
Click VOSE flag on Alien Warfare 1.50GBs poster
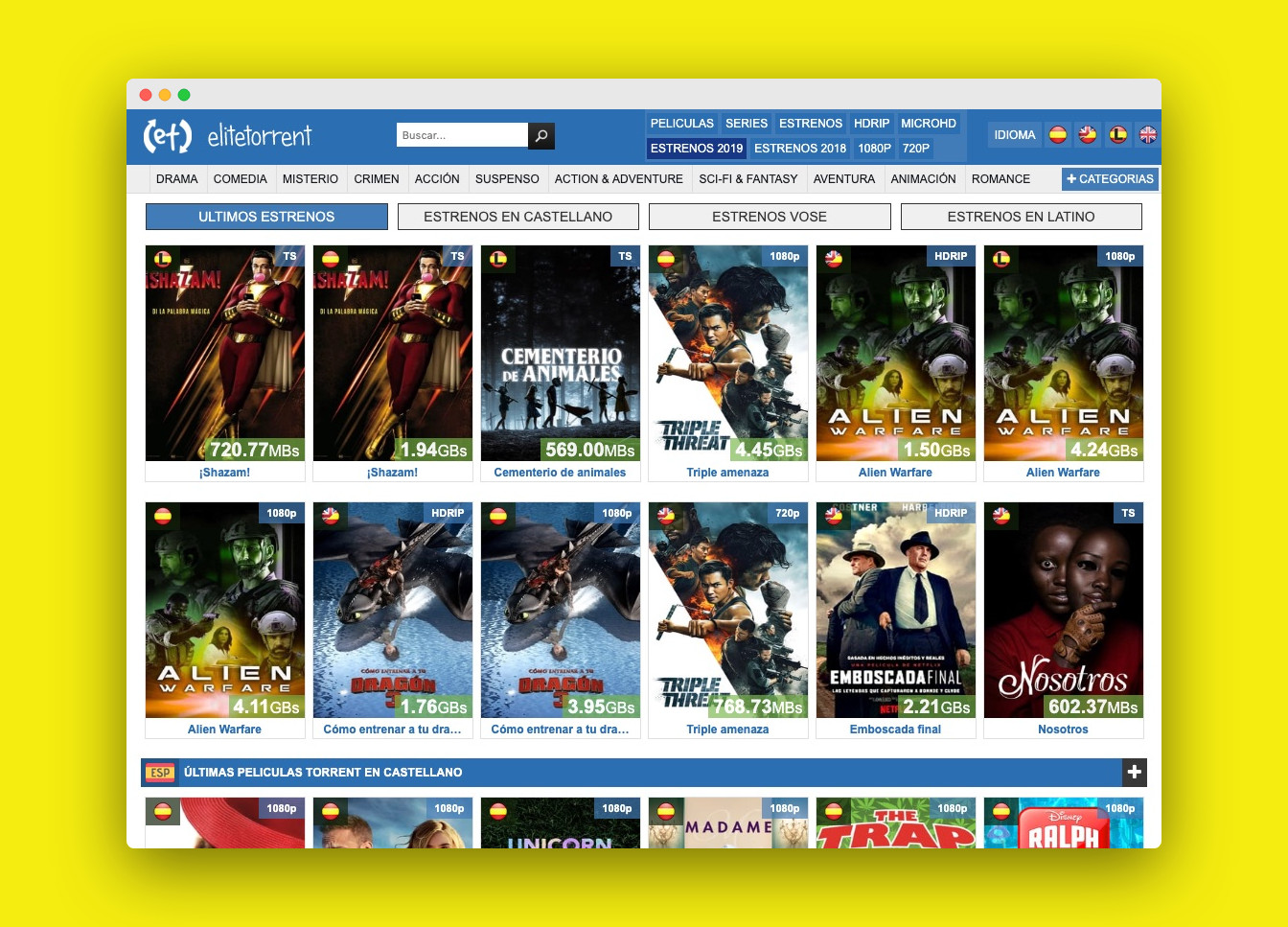[x=834, y=259]
